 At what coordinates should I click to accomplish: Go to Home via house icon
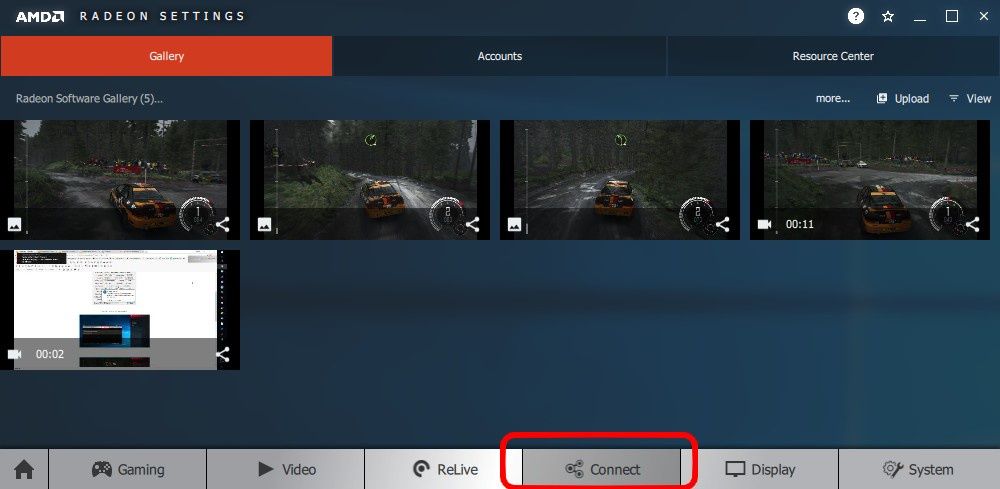[x=24, y=469]
